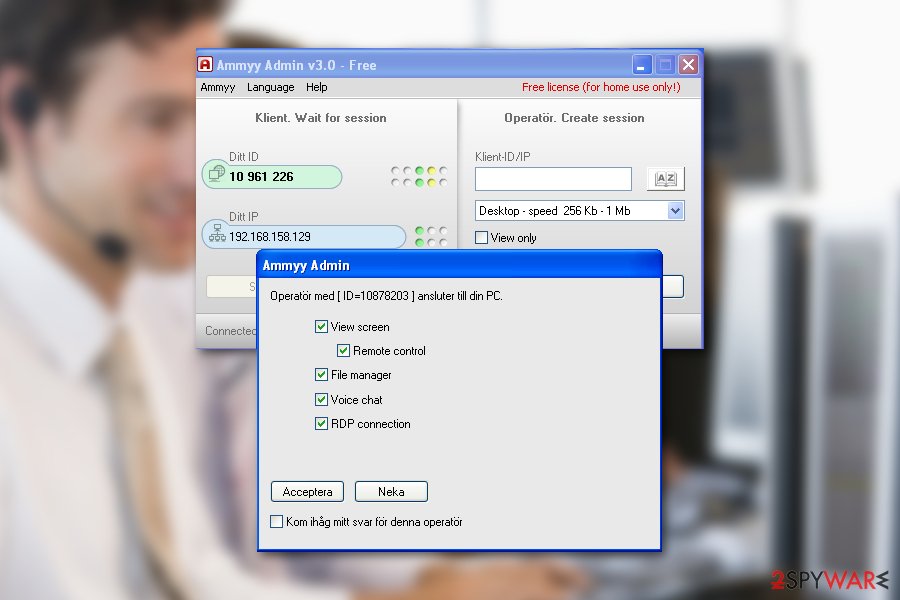
Task: Select the Ditt IP value 192.168.158.129
Action: [x=270, y=237]
